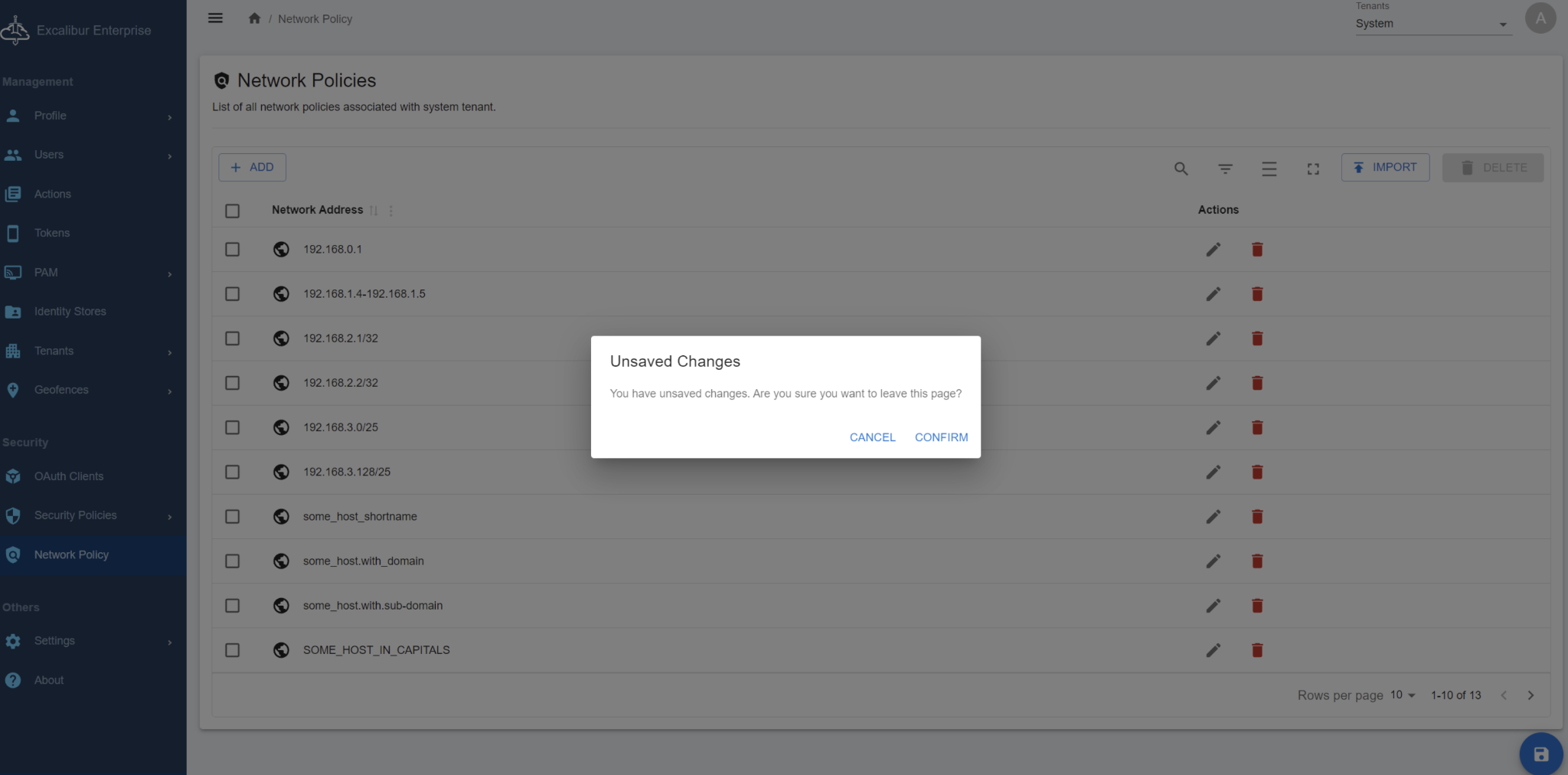Screen dimensions: 1568x775
Task: Check the 192.168.1.4-192.168.1.5 row checkbox
Action: click(232, 294)
